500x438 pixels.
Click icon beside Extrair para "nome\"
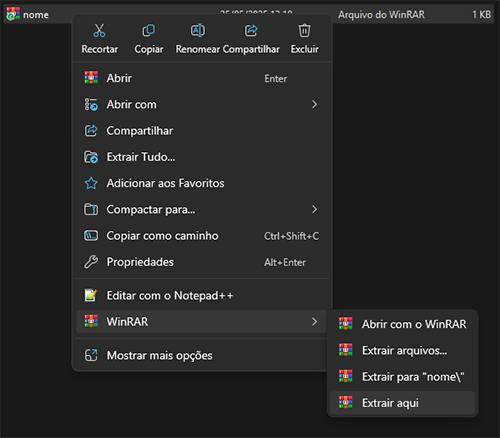[x=346, y=376]
